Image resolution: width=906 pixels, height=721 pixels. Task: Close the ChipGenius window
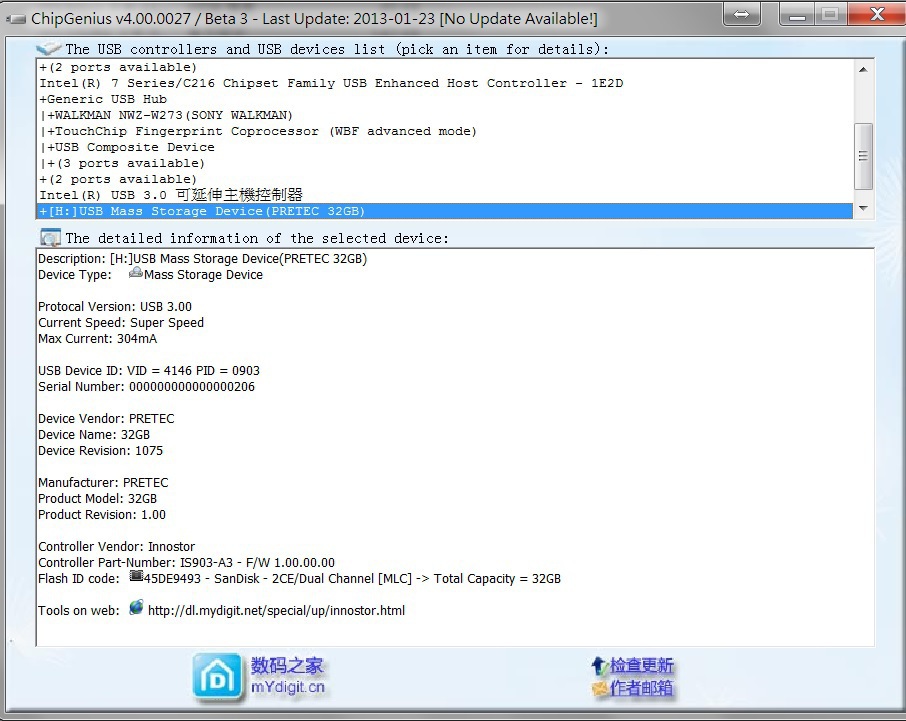click(877, 14)
